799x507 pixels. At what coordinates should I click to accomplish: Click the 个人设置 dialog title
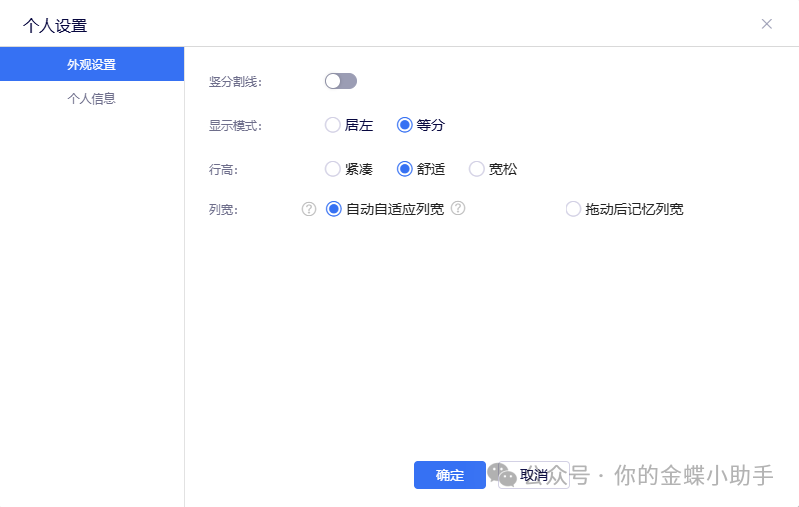[55, 25]
